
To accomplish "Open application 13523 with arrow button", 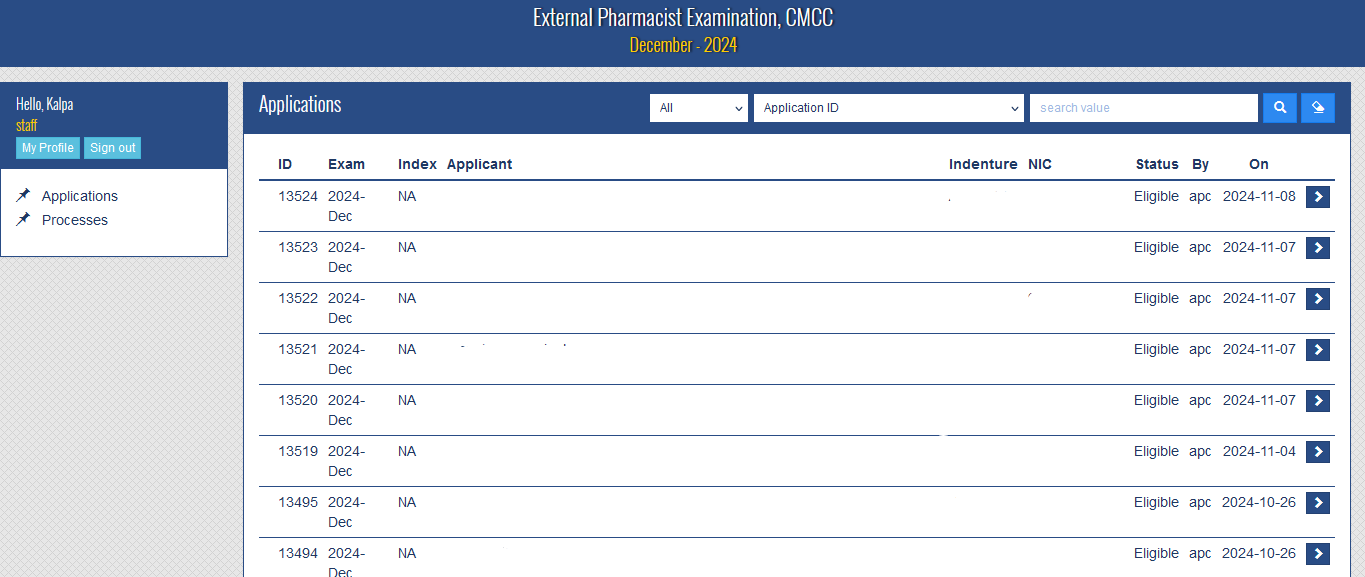I will [1317, 248].
